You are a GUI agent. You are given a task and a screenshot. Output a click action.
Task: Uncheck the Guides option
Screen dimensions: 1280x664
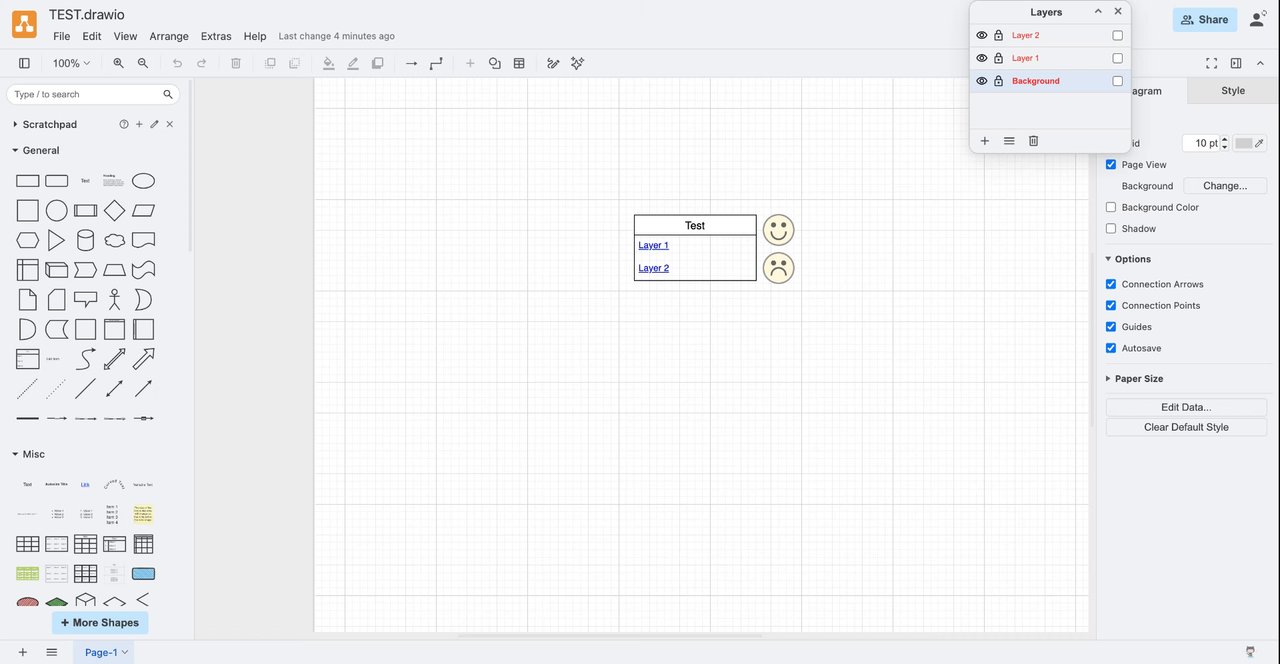click(1111, 327)
